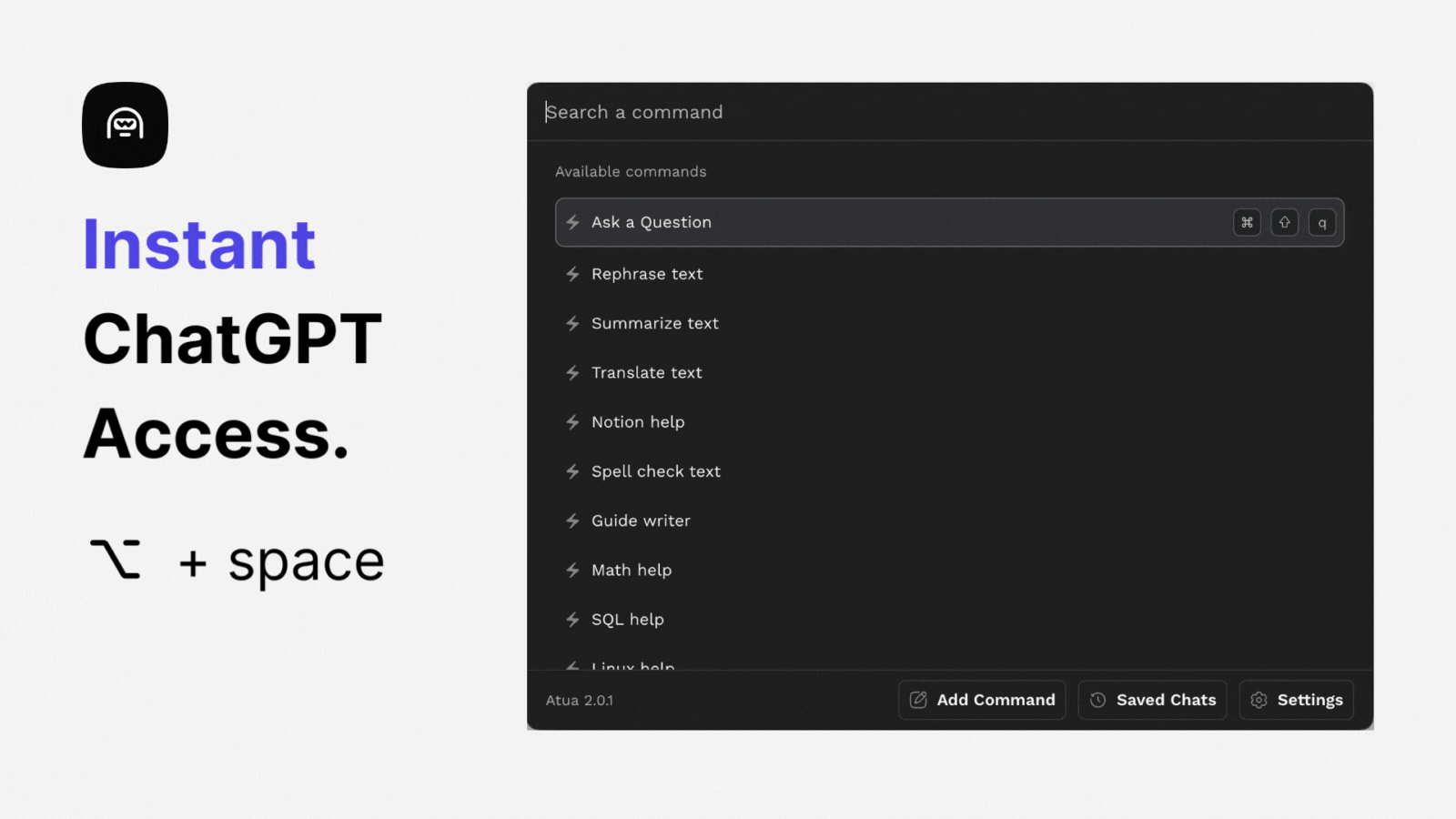The height and width of the screenshot is (819, 1456).
Task: Open the Math help command
Action: [x=949, y=570]
